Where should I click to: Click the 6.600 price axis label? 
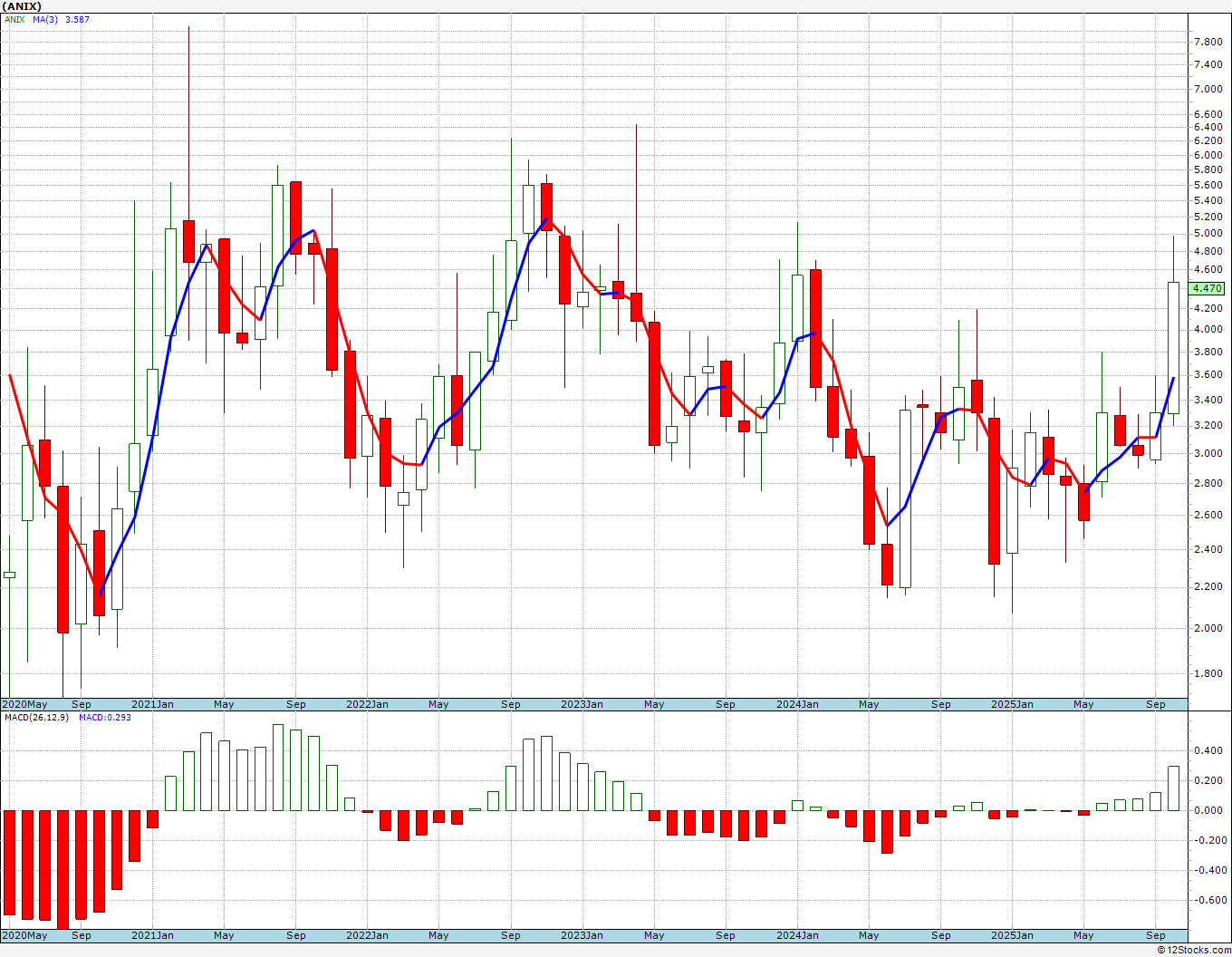point(1208,114)
